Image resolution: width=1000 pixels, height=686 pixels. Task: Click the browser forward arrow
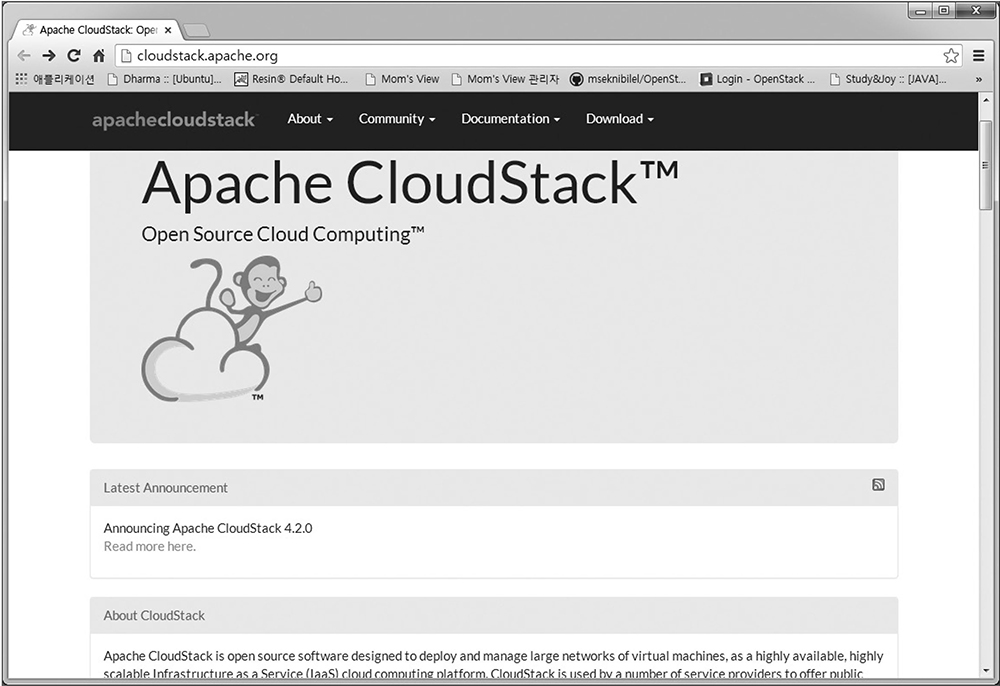click(x=48, y=56)
